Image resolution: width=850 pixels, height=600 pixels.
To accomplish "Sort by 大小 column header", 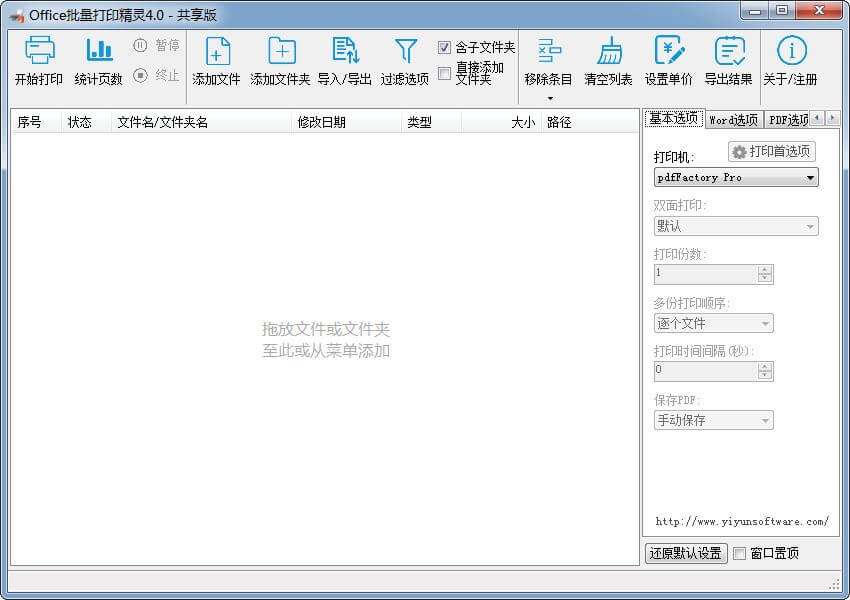I will pos(501,122).
